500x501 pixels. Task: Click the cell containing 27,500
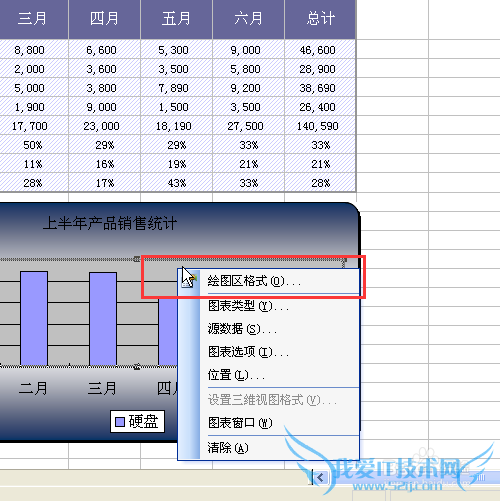248,126
